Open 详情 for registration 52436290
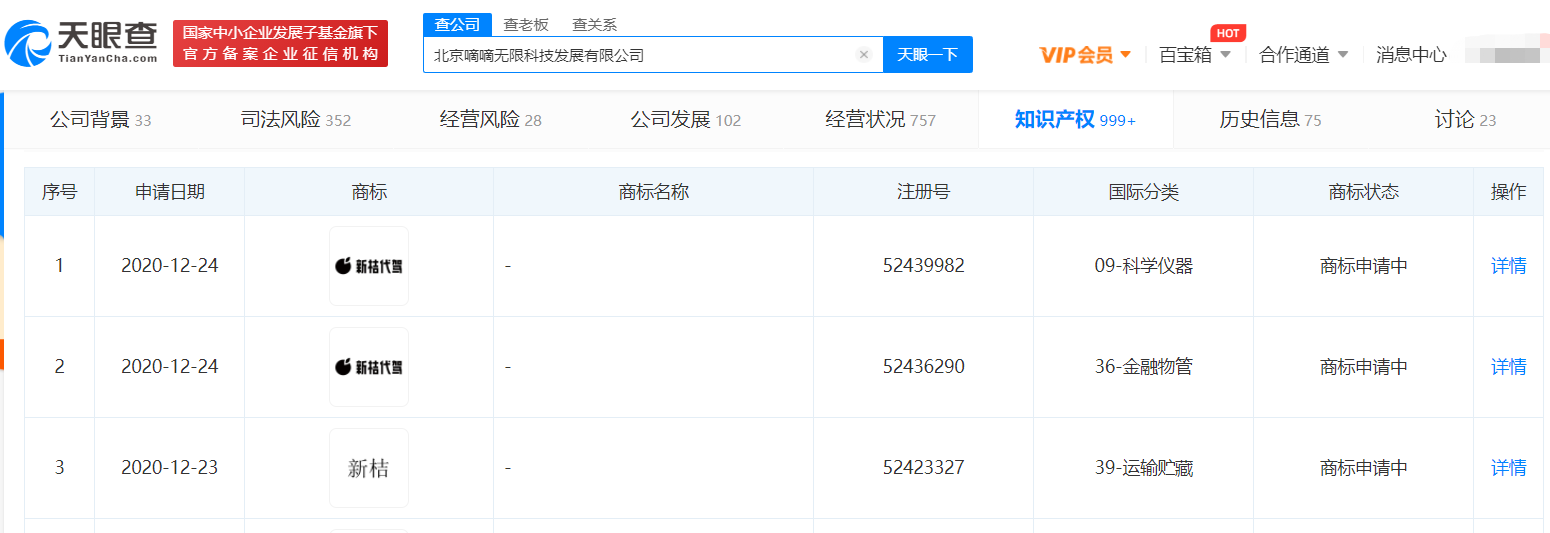1550x533 pixels. point(1509,367)
